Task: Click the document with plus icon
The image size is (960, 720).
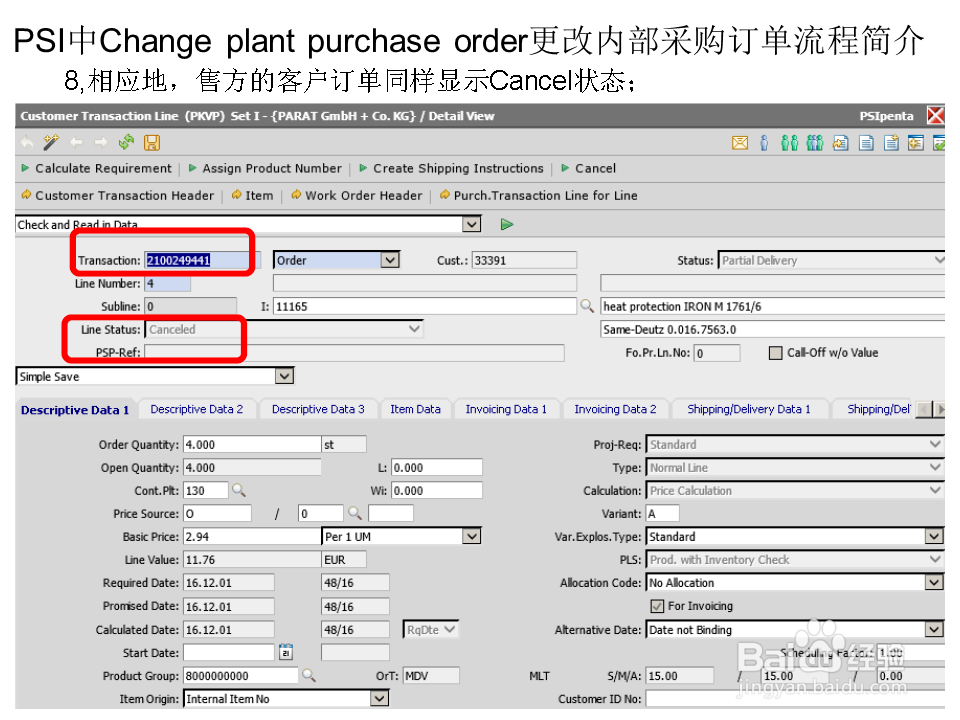Action: click(x=891, y=143)
